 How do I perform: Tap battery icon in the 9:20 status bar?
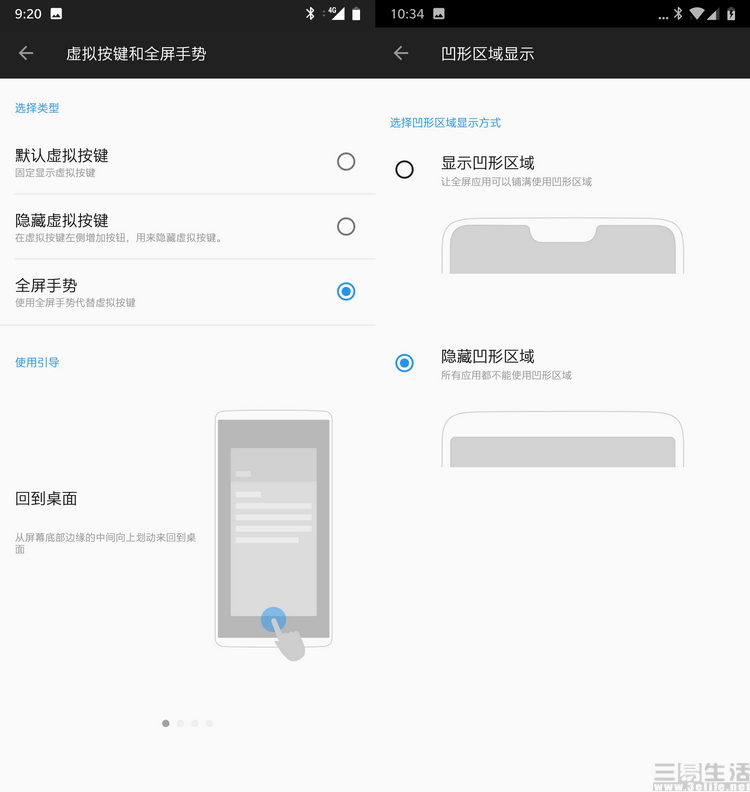[x=356, y=14]
